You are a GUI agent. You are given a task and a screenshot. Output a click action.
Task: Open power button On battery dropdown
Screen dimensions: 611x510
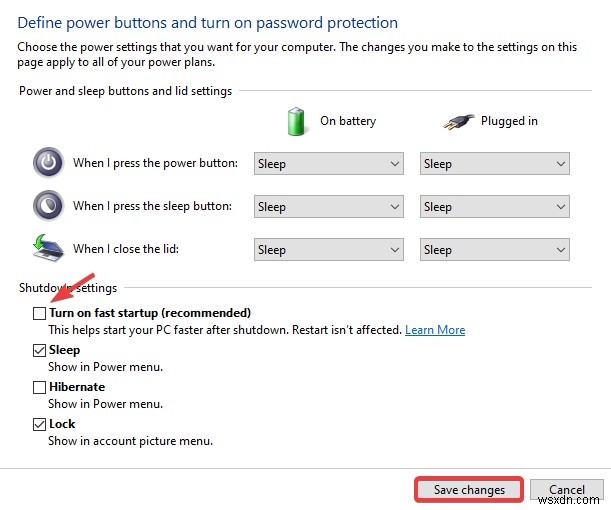point(328,164)
